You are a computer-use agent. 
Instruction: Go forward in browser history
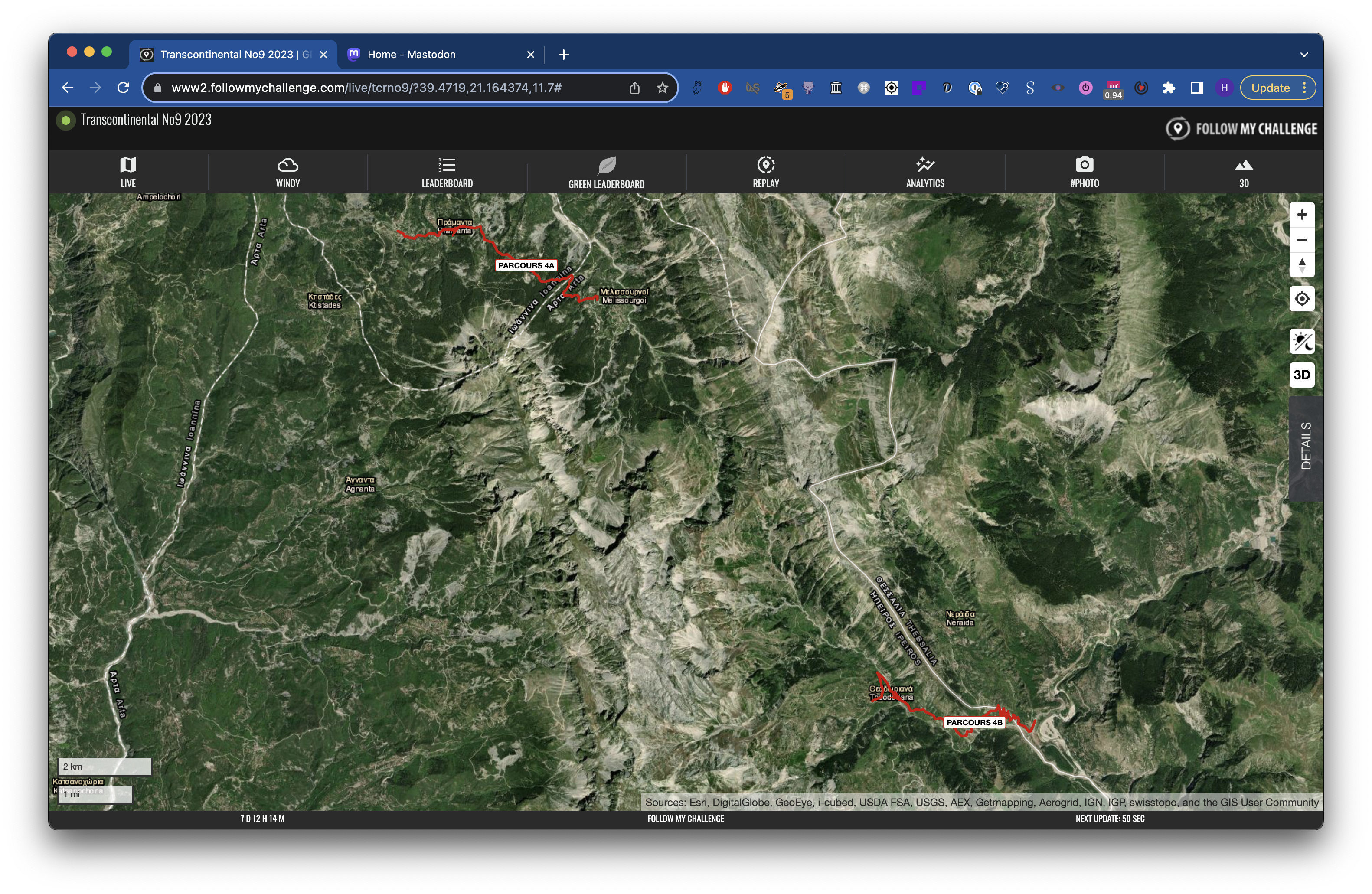(95, 88)
